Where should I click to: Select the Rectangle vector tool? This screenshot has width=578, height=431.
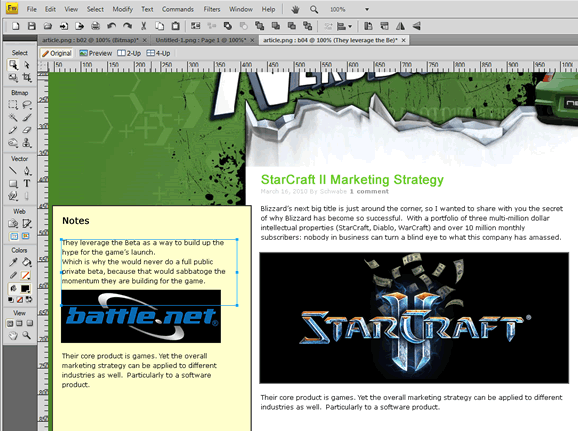click(x=13, y=183)
